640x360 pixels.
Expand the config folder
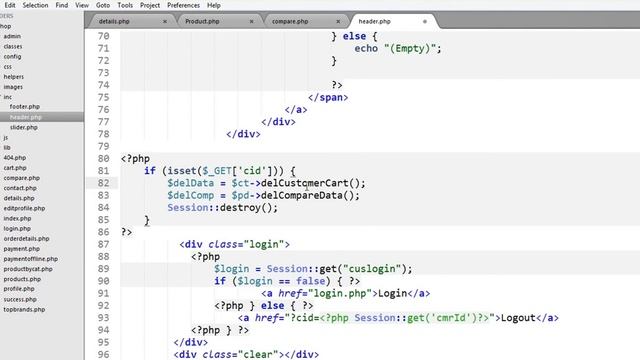tap(12, 57)
